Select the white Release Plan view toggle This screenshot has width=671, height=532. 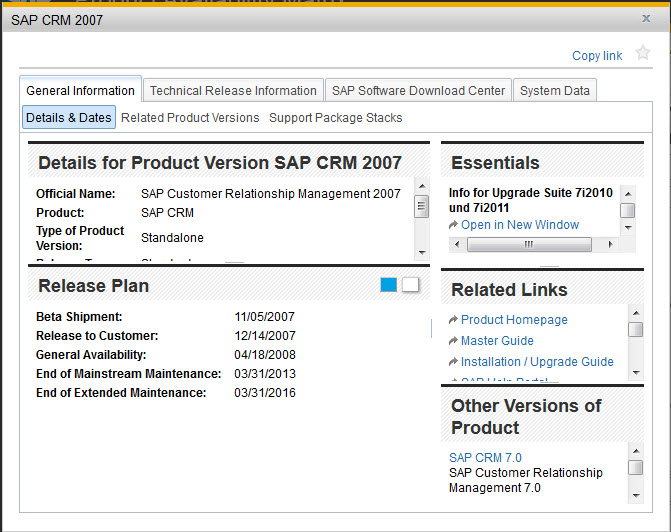(410, 285)
